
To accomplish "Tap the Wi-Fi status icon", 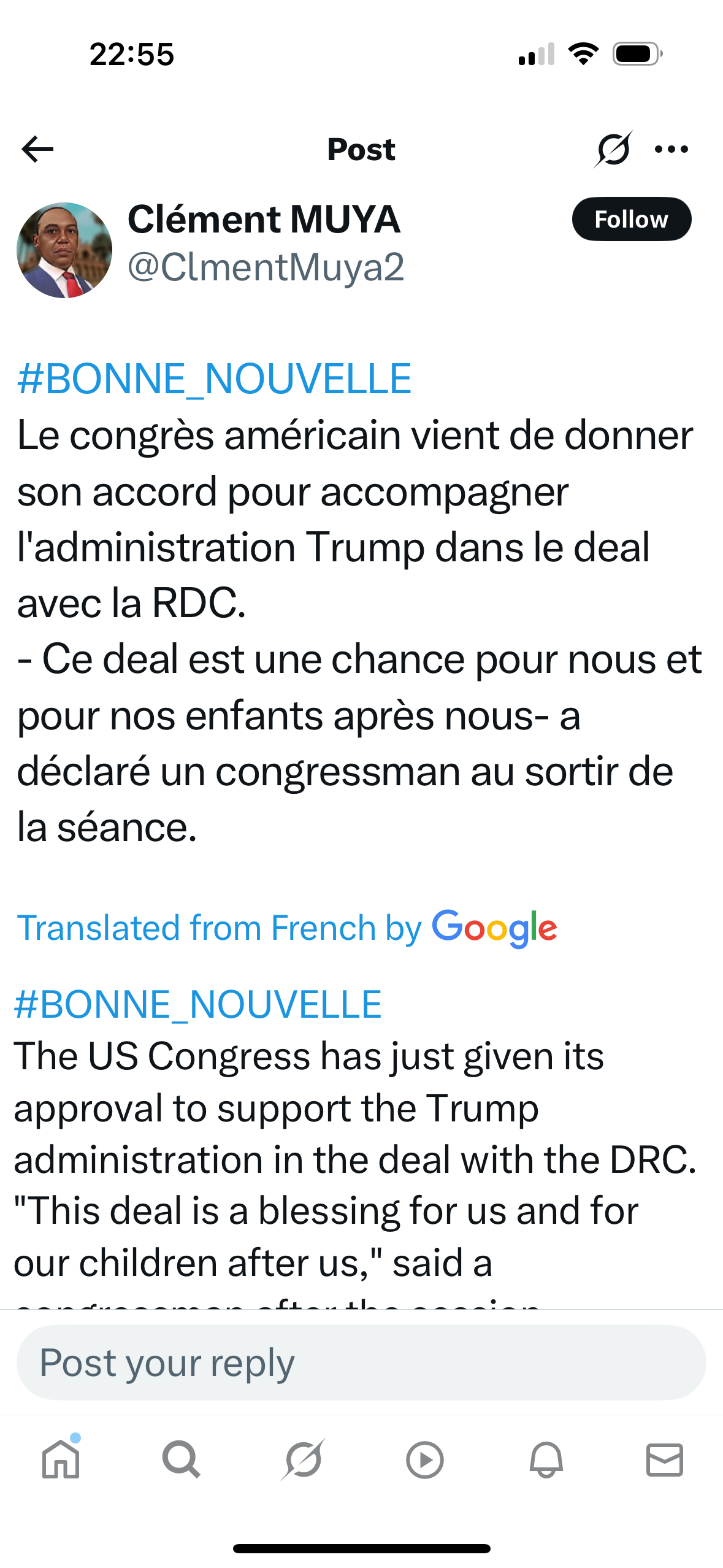I will pyautogui.click(x=584, y=54).
